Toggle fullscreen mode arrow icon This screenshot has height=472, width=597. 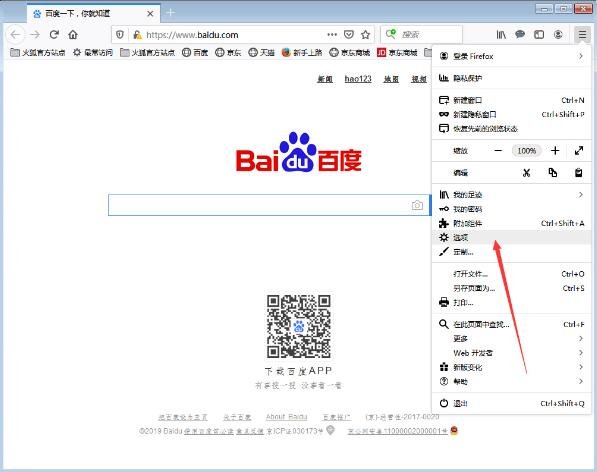pos(579,151)
